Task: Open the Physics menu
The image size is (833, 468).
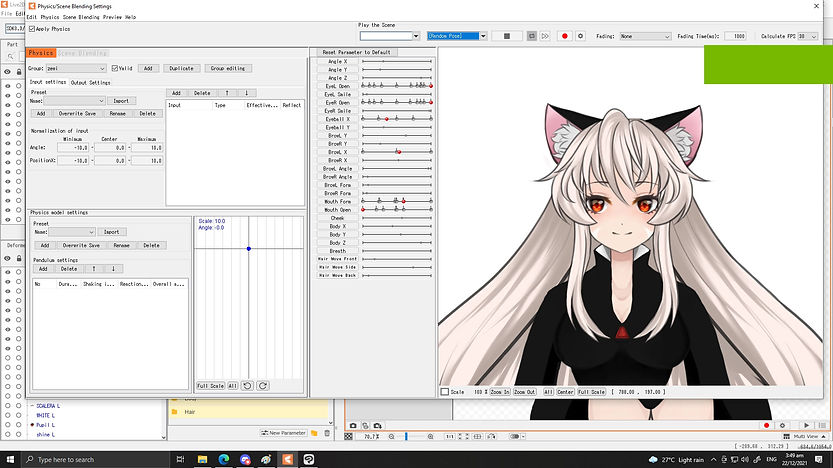Action: (50, 17)
